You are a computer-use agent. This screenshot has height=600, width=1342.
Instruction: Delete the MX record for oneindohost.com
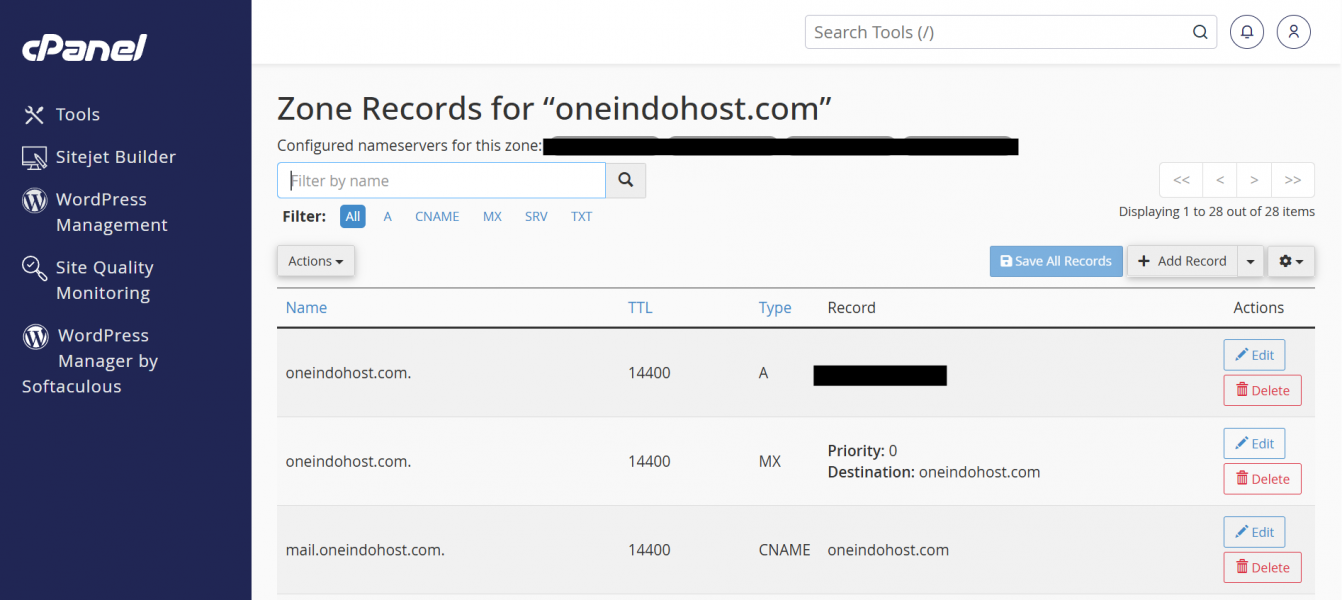[x=1262, y=479]
